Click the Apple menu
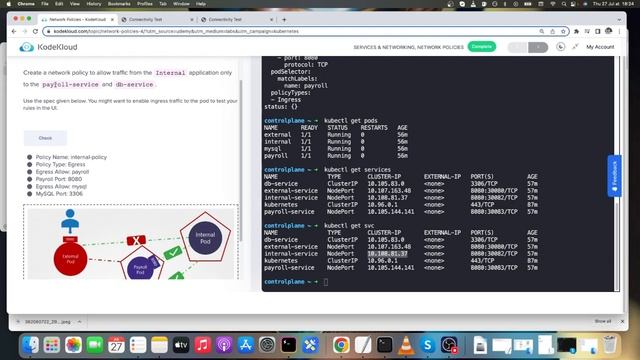 pyautogui.click(x=9, y=4)
